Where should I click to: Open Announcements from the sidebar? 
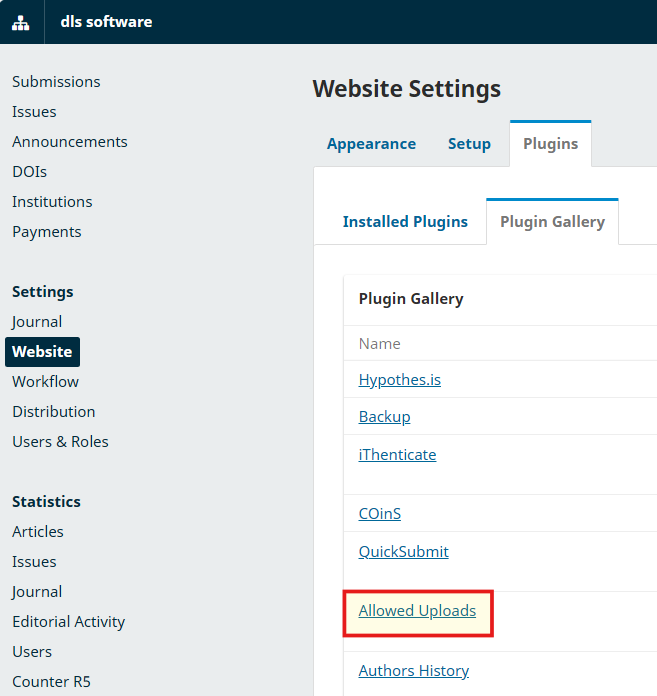point(70,142)
